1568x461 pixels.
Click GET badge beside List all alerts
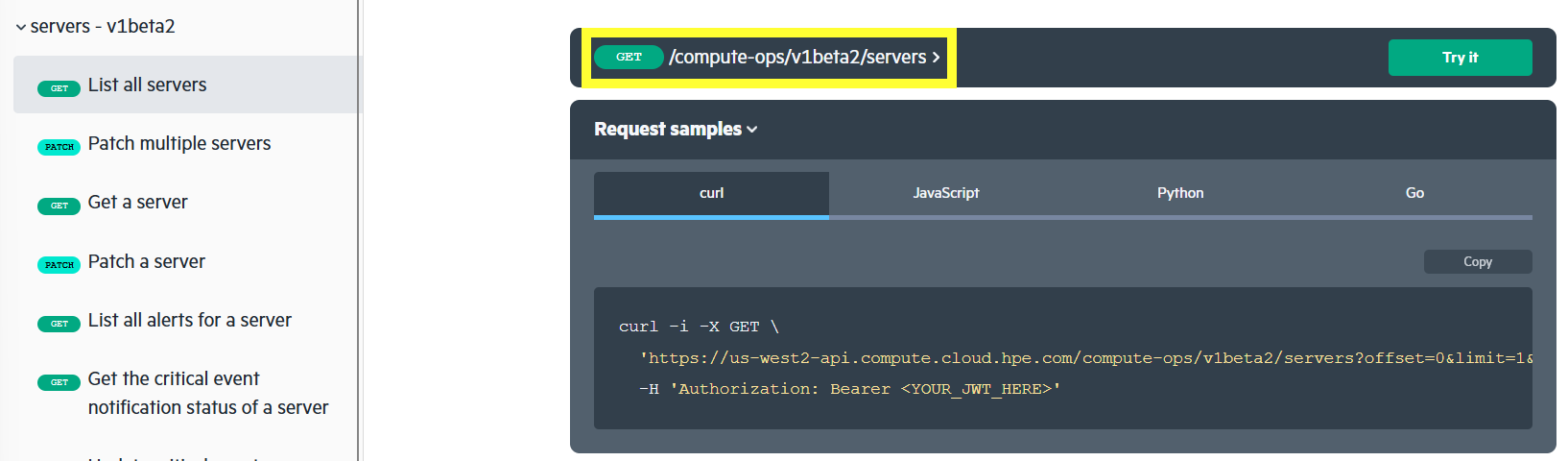pyautogui.click(x=59, y=324)
